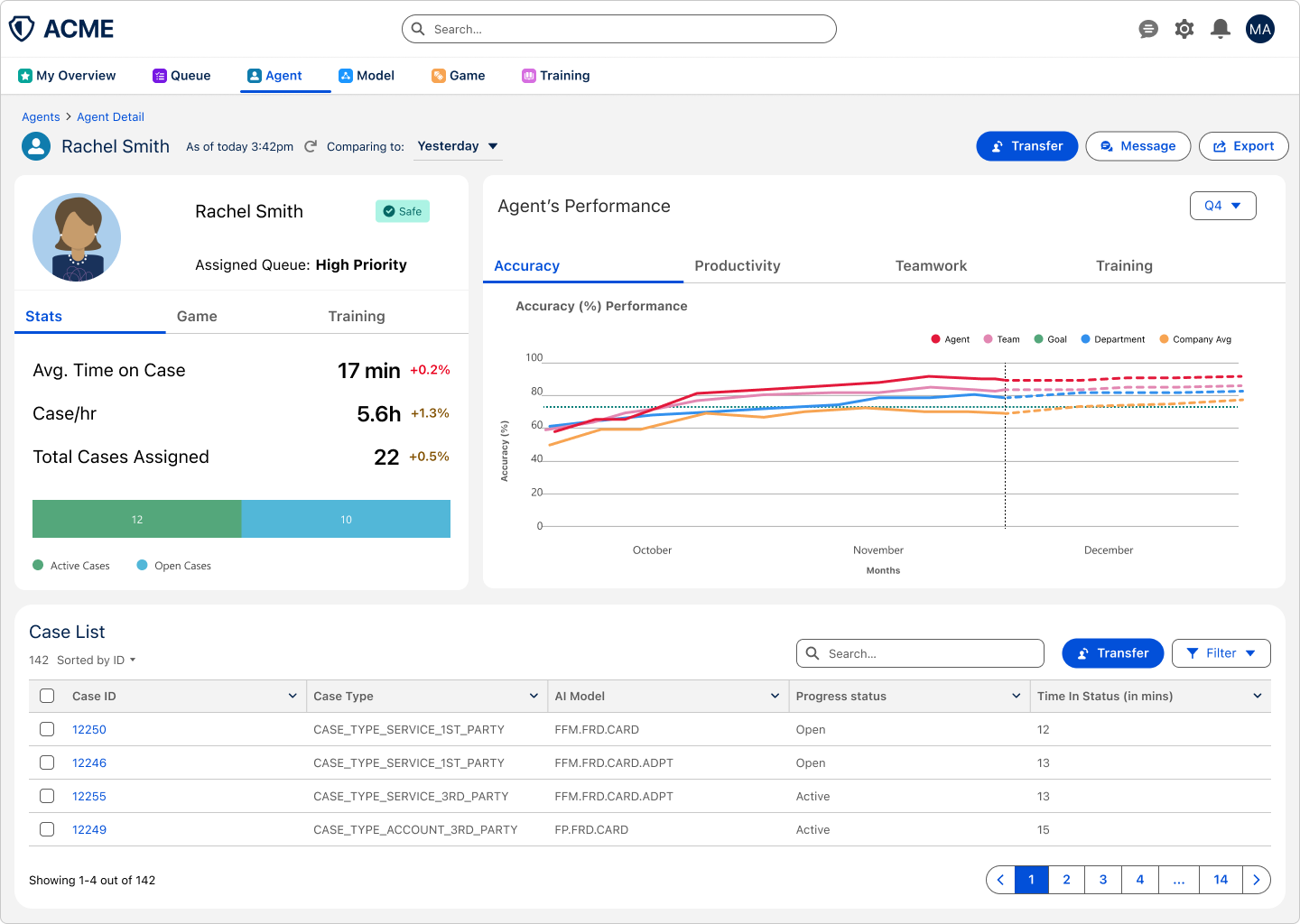Click the blue Open Cases bar segment

pos(346,519)
